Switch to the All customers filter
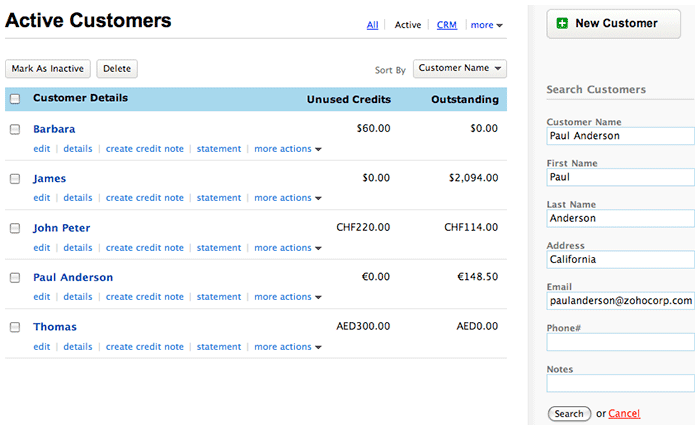 pos(372,25)
